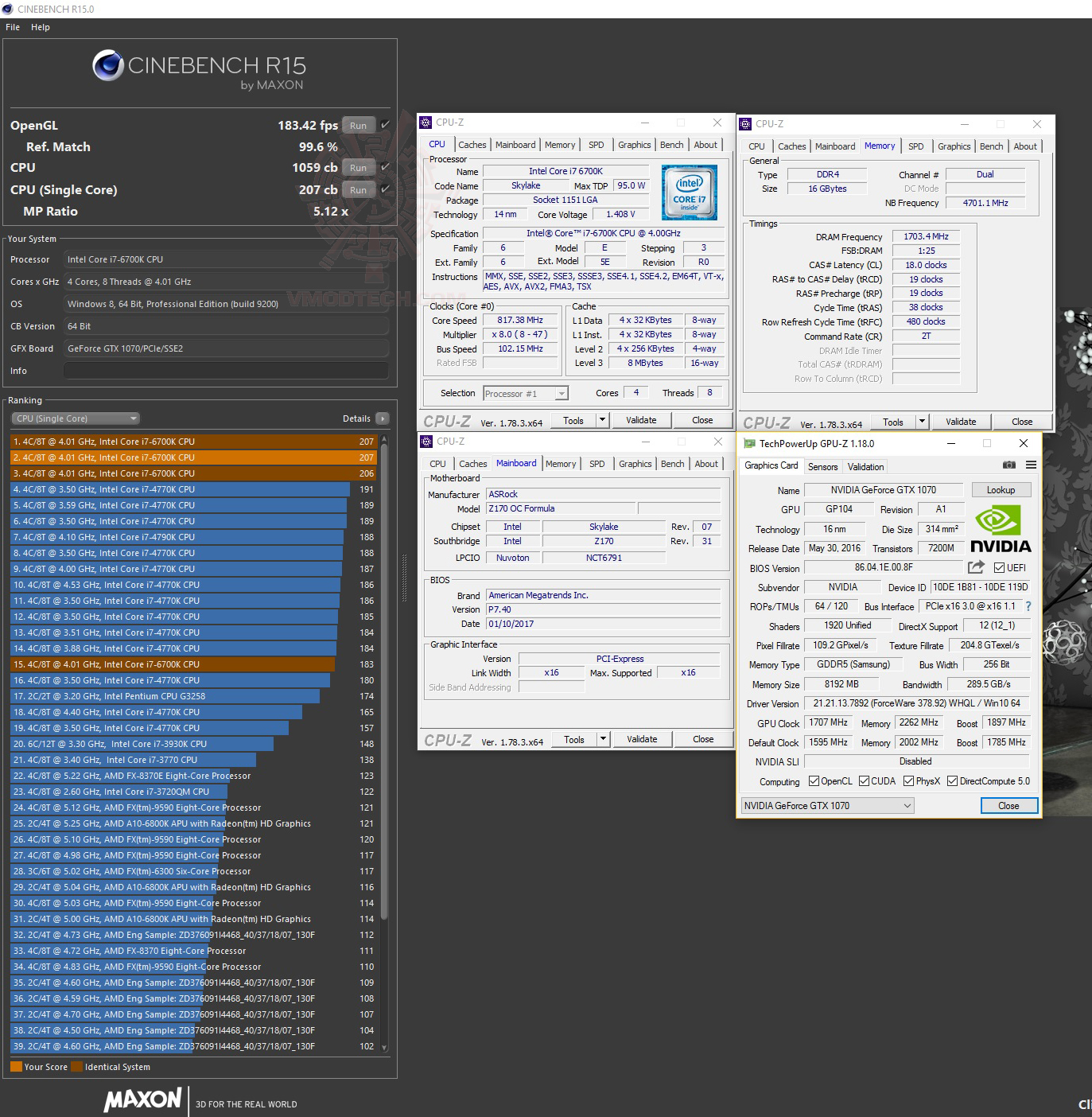The width and height of the screenshot is (1092, 1117).
Task: Click the checkmark icon beside OpenGL Run
Action: (x=384, y=125)
